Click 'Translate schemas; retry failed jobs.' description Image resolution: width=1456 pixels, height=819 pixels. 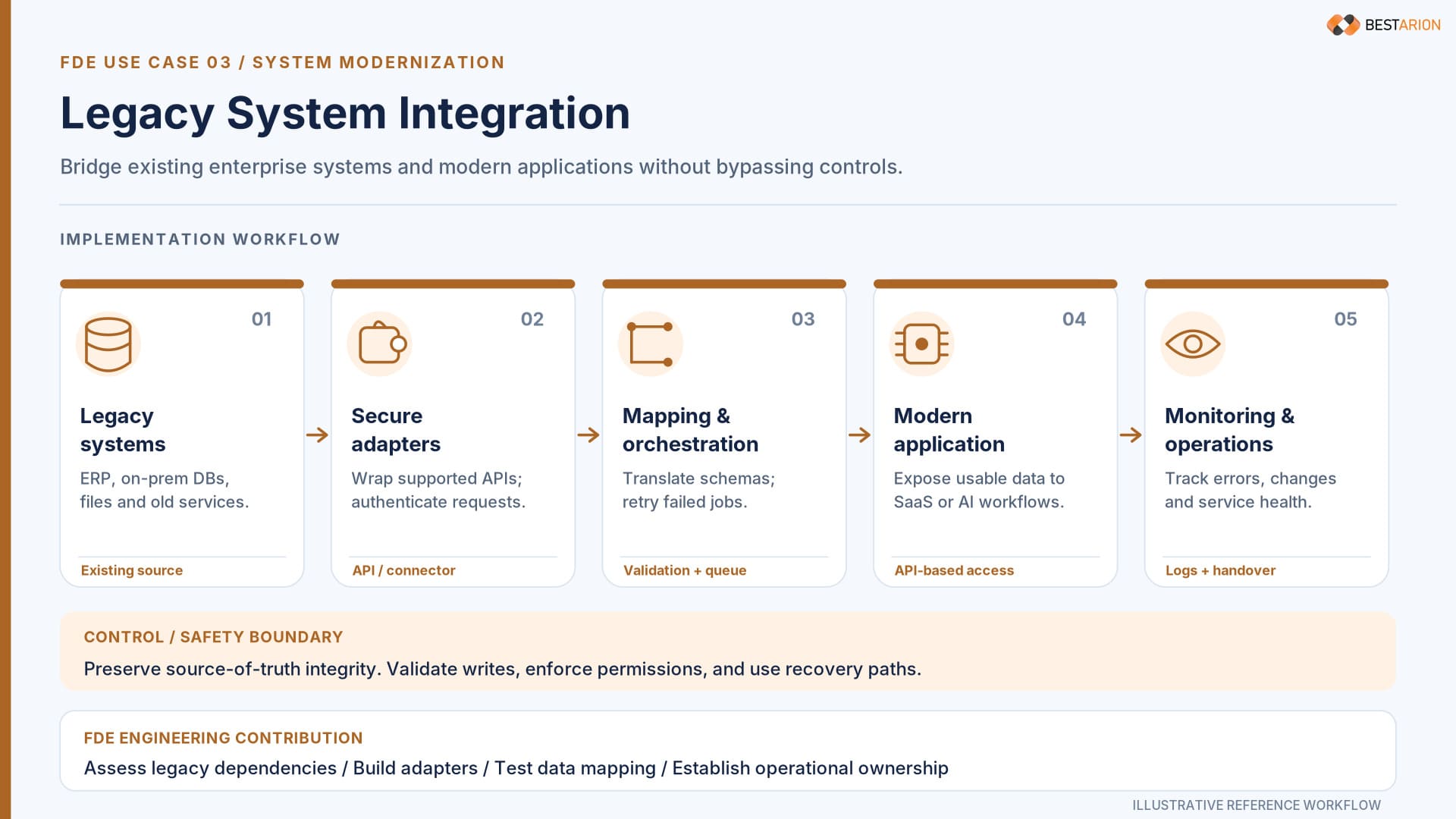[x=698, y=490]
